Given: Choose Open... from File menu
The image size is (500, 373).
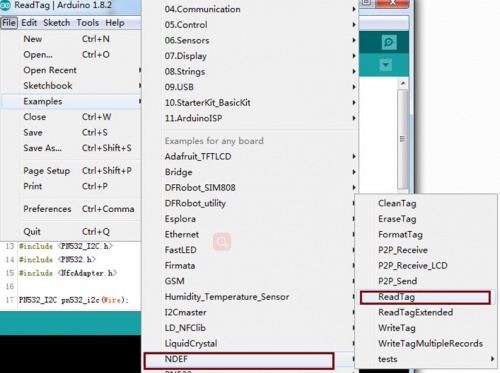Looking at the screenshot, I should [71, 54].
